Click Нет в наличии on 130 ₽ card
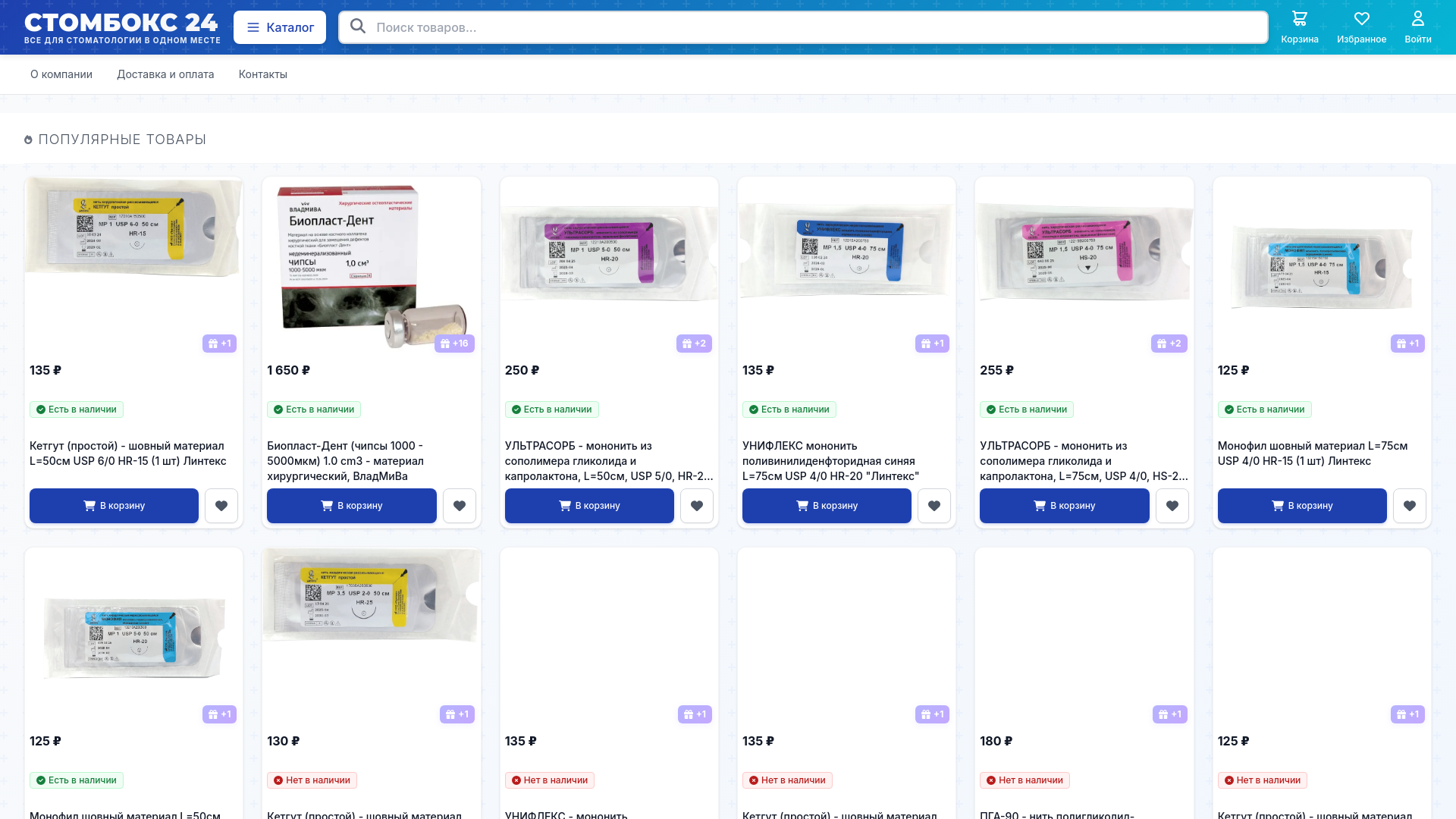The height and width of the screenshot is (819, 1456). (312, 780)
